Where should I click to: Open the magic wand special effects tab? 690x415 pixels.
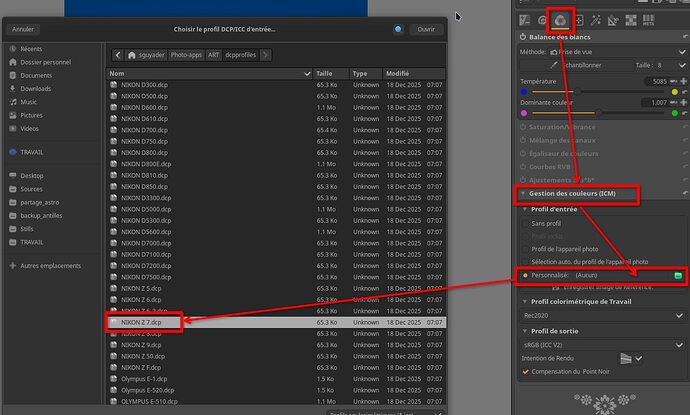pyautogui.click(x=596, y=20)
